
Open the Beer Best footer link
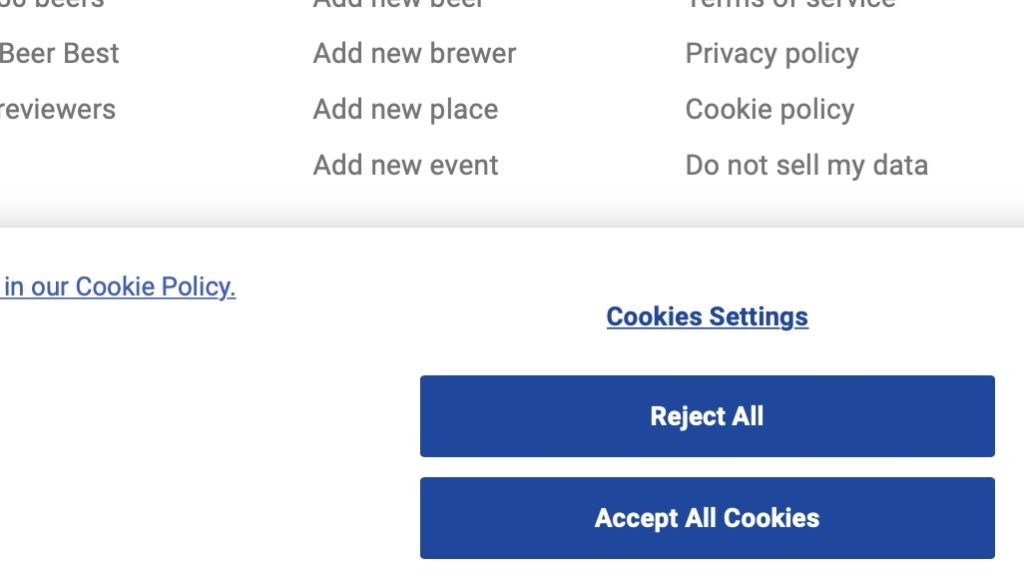click(x=59, y=54)
